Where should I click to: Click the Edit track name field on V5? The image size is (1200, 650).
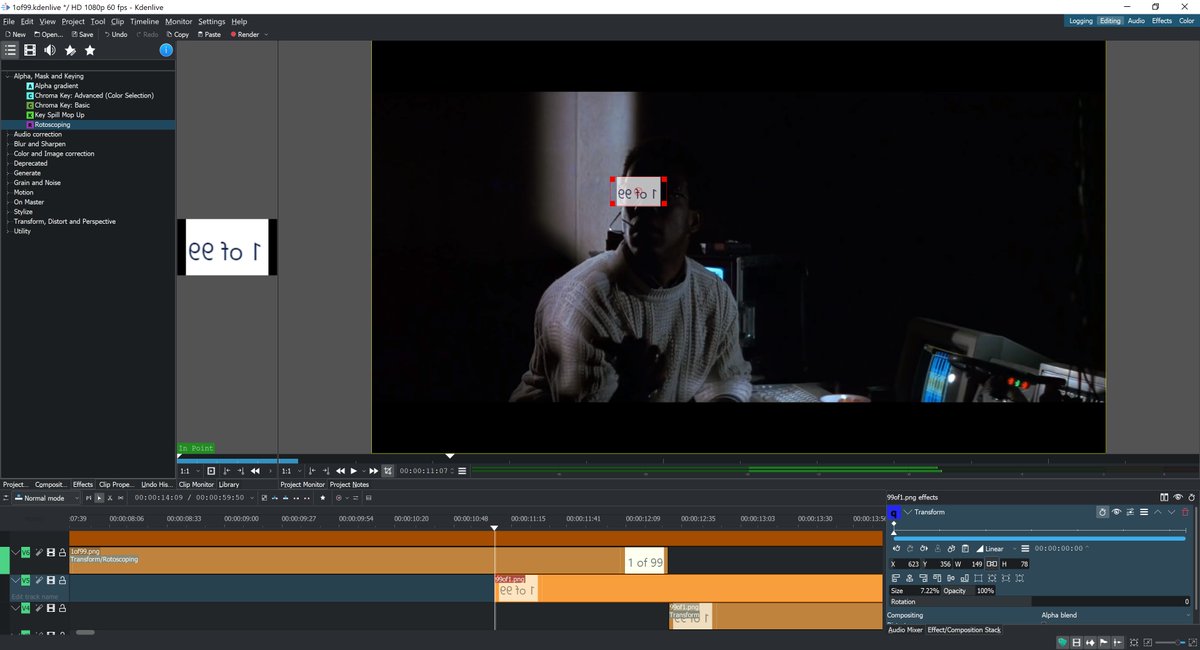click(x=33, y=596)
